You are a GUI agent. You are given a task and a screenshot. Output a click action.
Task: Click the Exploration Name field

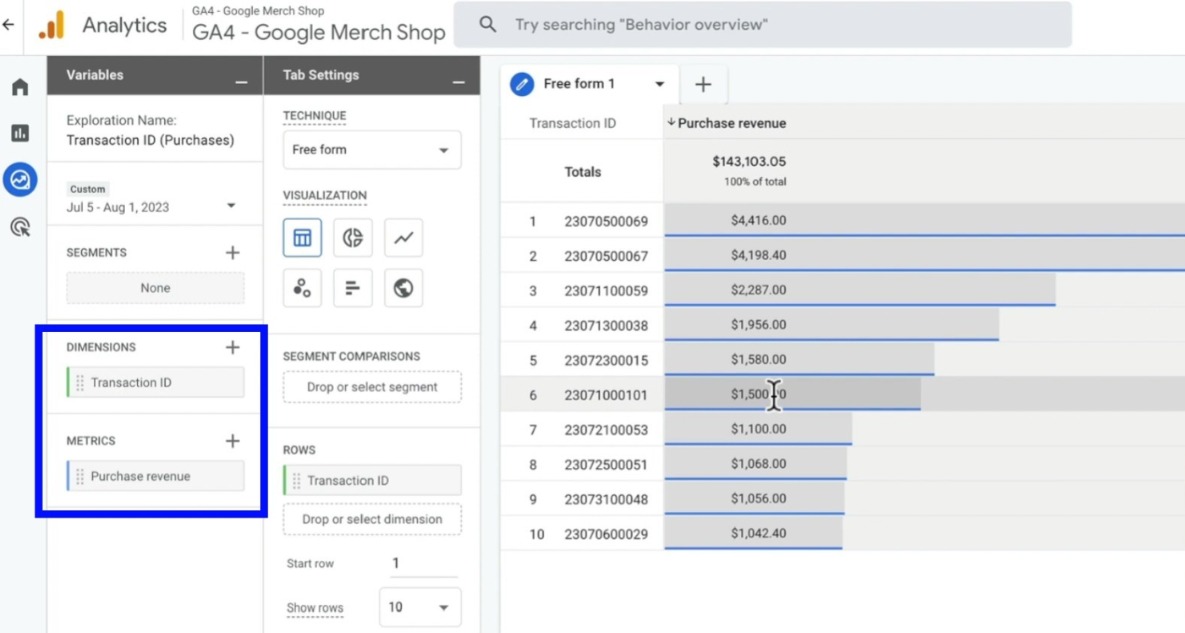150,140
